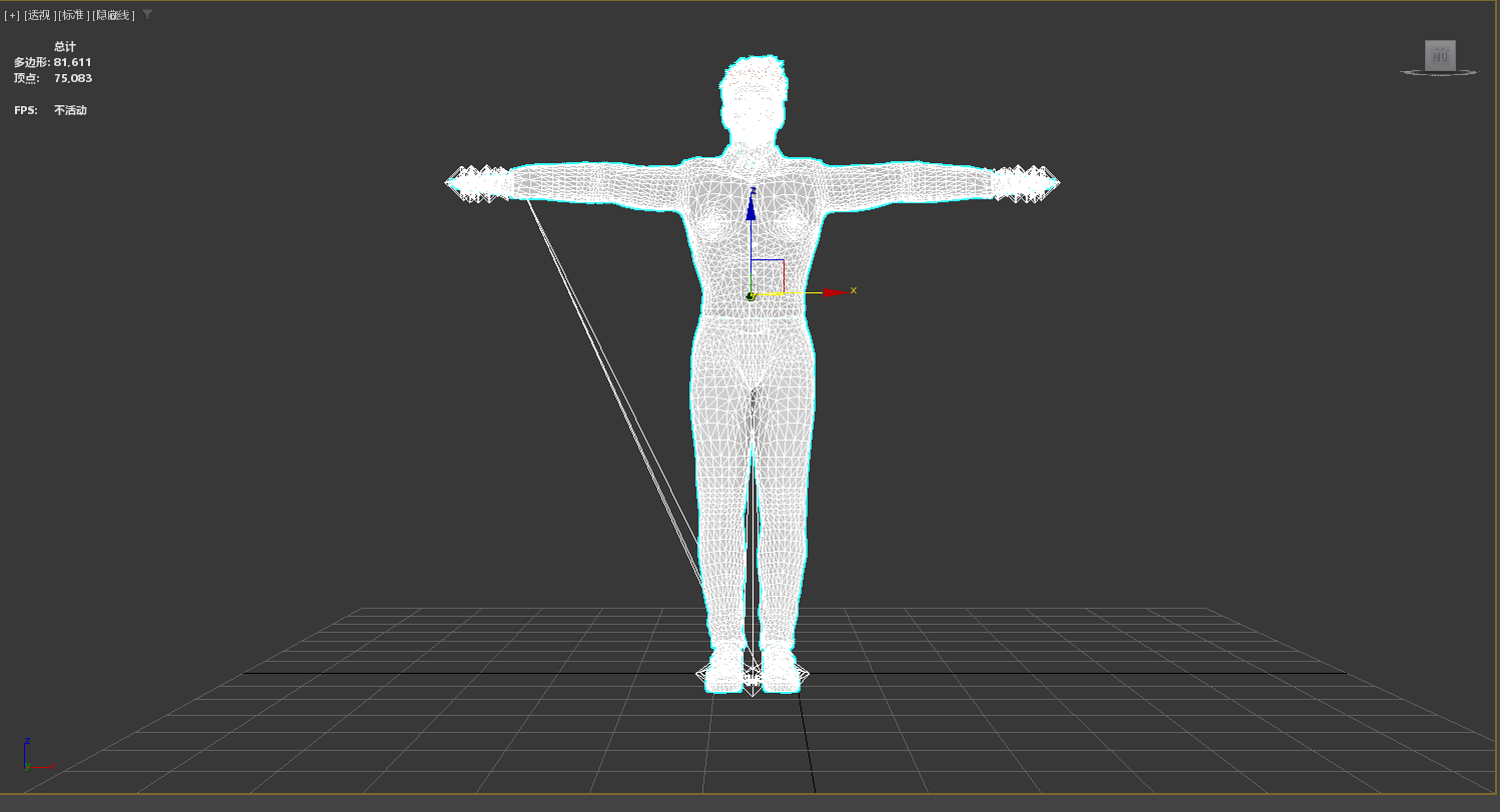Select the blue Z-axis arrow of the gizmo
Screen dimensions: 1500x812
pos(751,207)
